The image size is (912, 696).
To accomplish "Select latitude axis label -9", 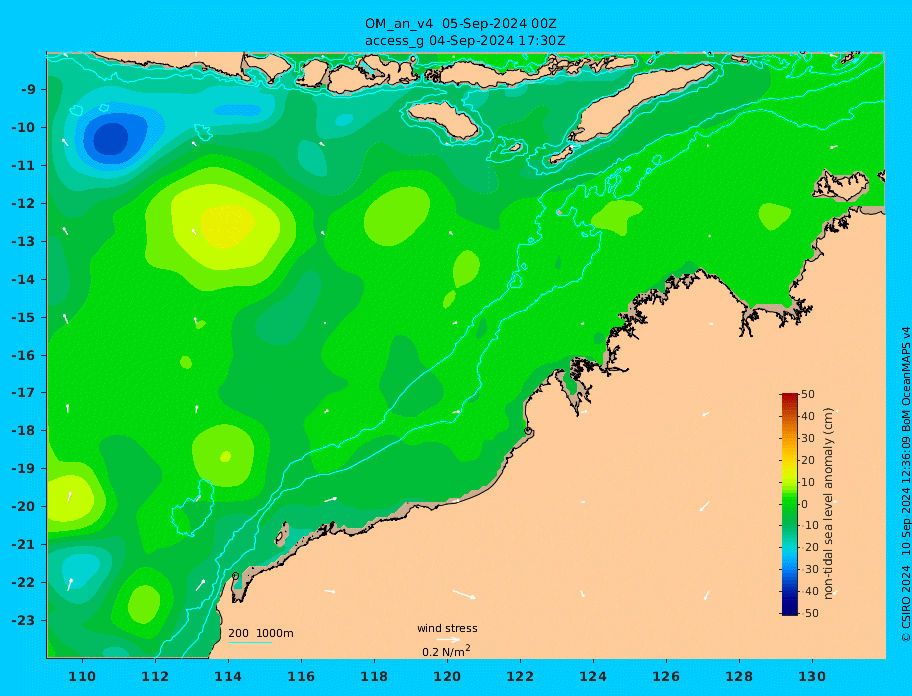I will [x=28, y=90].
